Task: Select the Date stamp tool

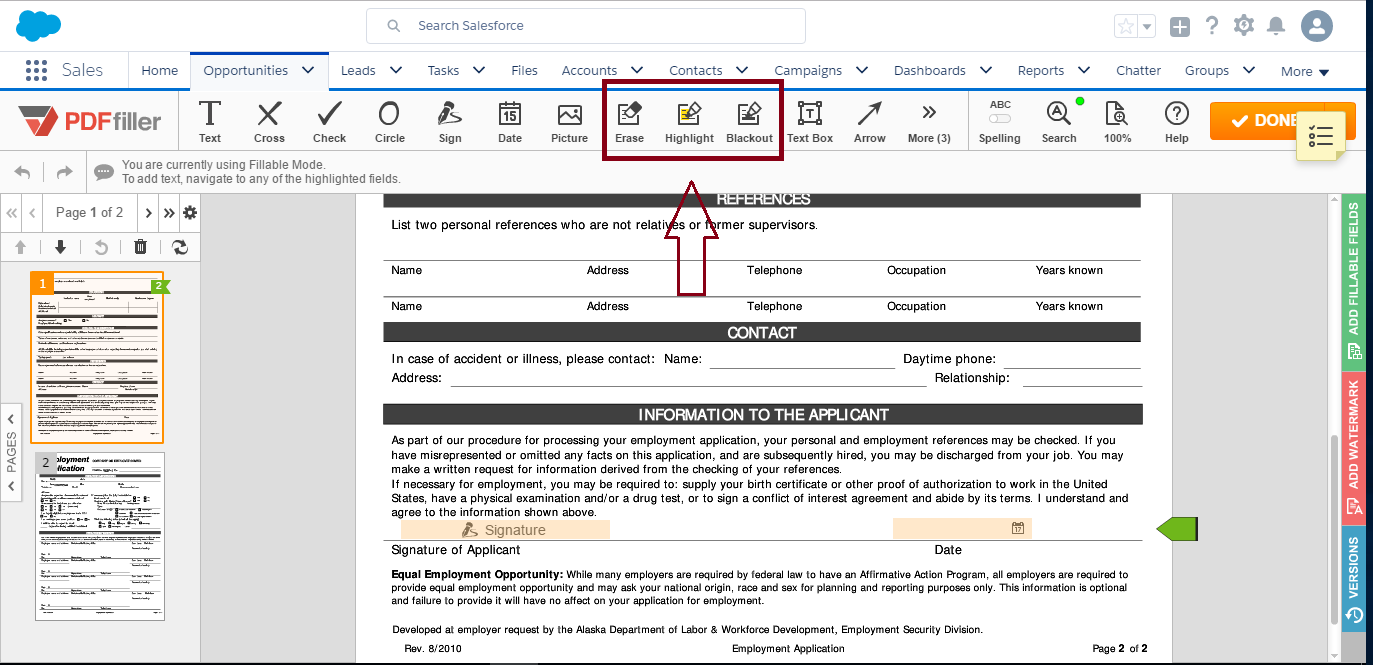Action: coord(510,122)
